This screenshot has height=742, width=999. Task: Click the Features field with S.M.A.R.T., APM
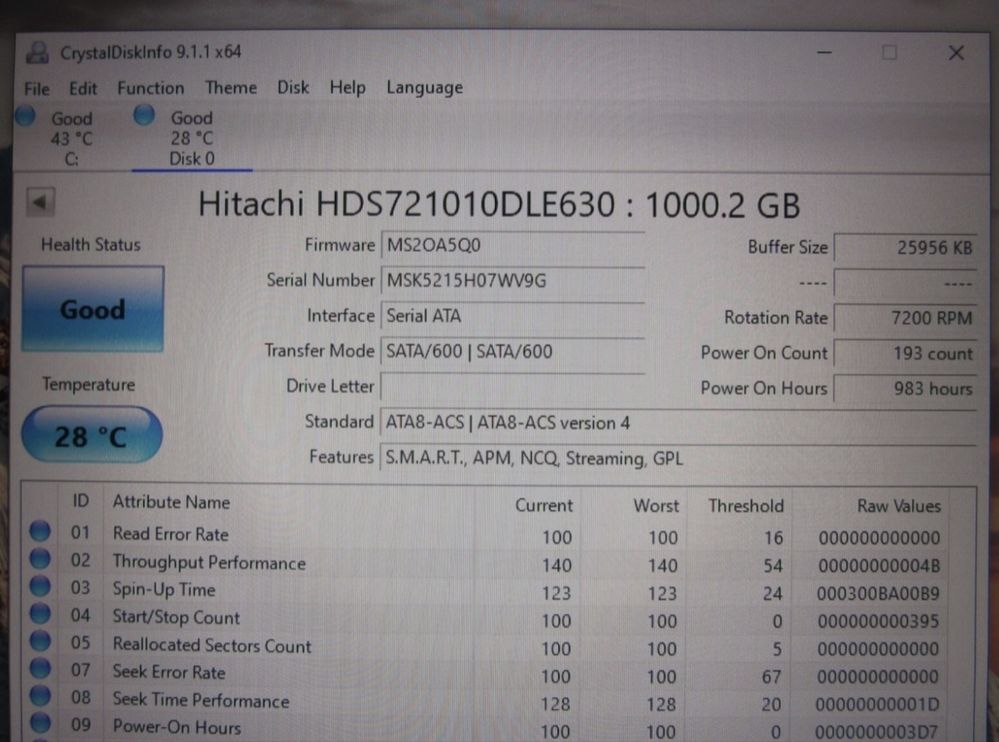tap(677, 459)
